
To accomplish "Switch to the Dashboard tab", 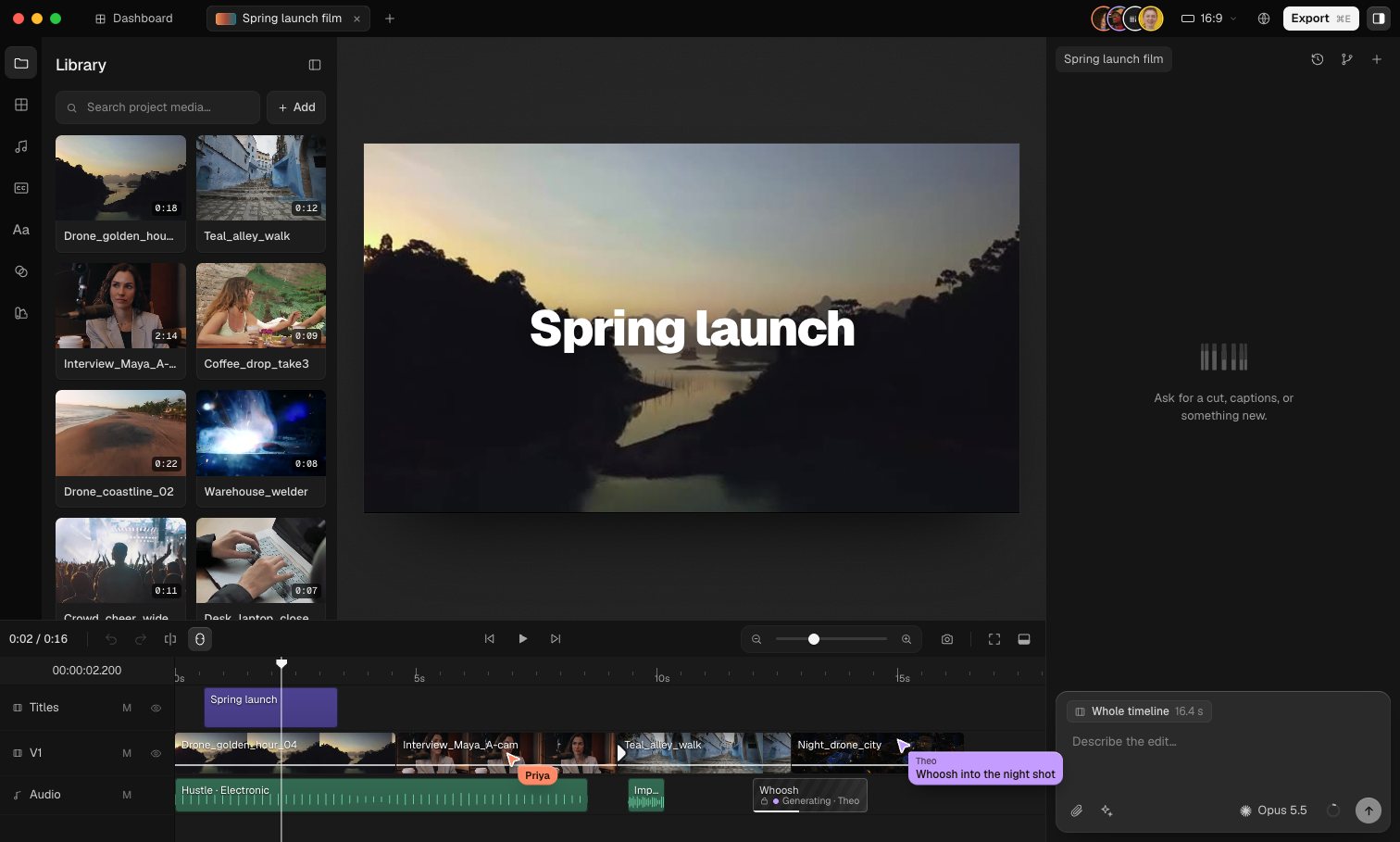I will click(x=134, y=19).
